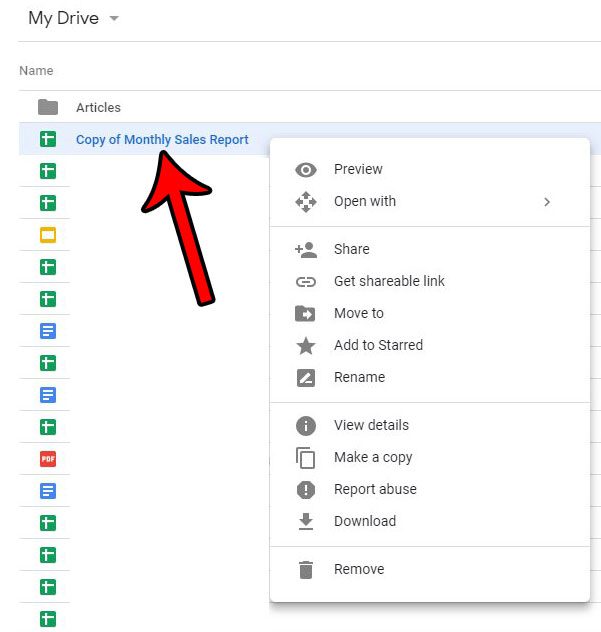Viewport: 601px width, 632px height.
Task: Open the Articles folder
Action: point(98,107)
